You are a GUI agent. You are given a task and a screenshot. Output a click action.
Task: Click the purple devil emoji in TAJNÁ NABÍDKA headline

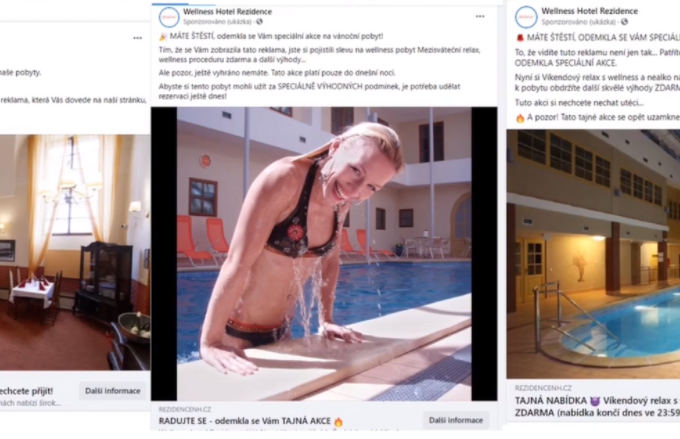pyautogui.click(x=595, y=401)
